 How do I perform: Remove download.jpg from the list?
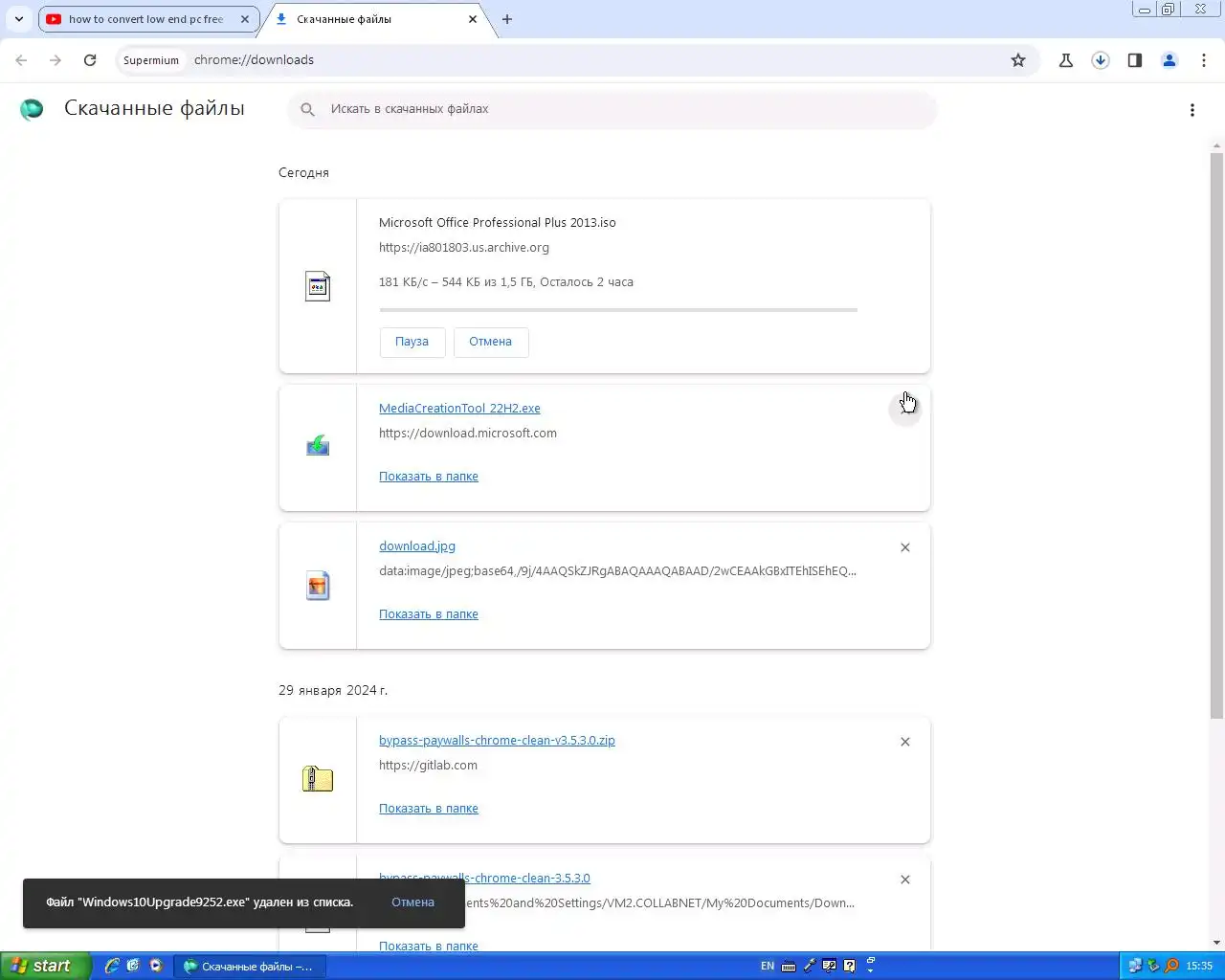(905, 547)
